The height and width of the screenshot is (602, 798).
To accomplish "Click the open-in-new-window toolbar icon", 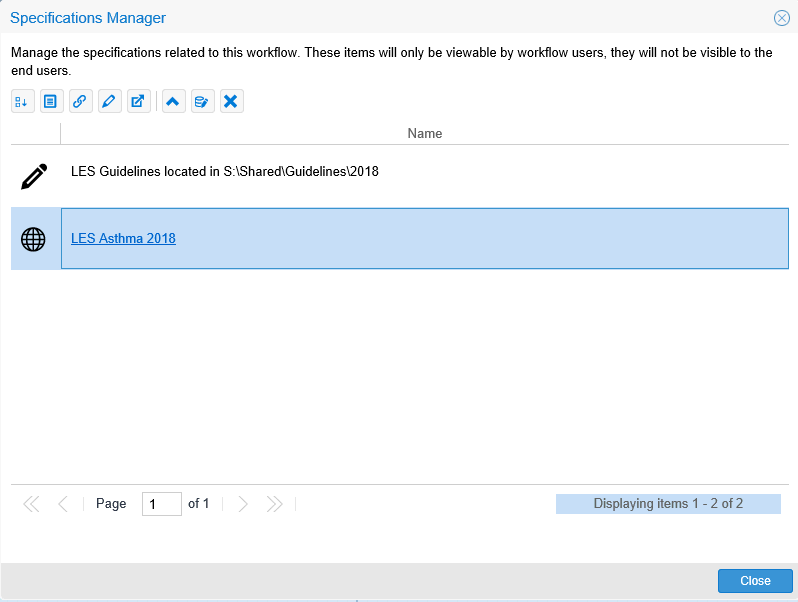I will pyautogui.click(x=139, y=101).
